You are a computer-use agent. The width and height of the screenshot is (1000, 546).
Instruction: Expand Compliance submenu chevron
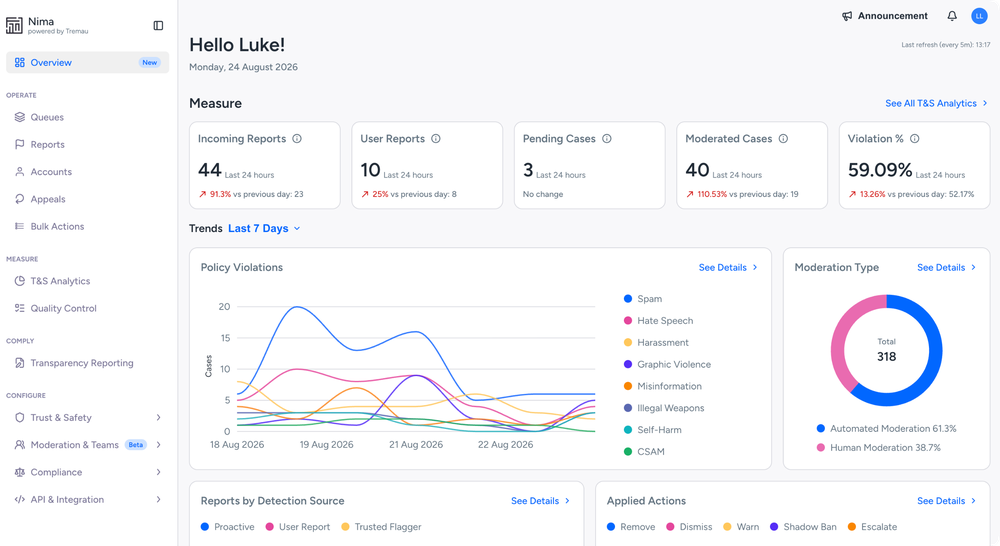click(158, 472)
